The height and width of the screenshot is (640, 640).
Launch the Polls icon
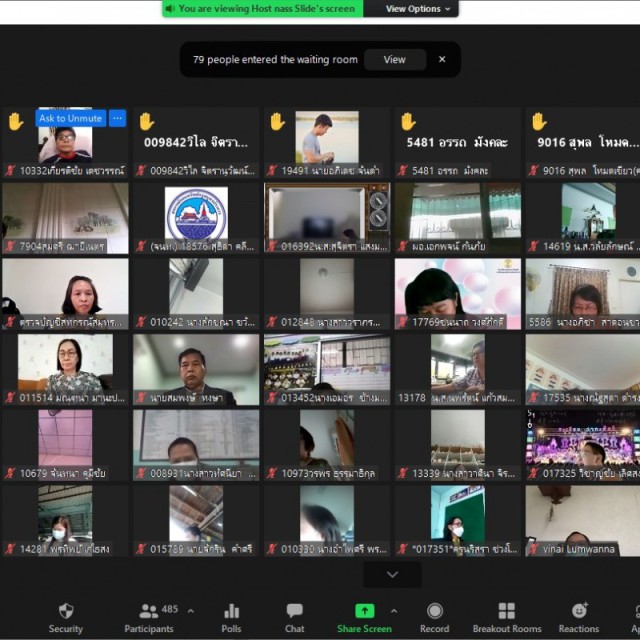(x=231, y=618)
